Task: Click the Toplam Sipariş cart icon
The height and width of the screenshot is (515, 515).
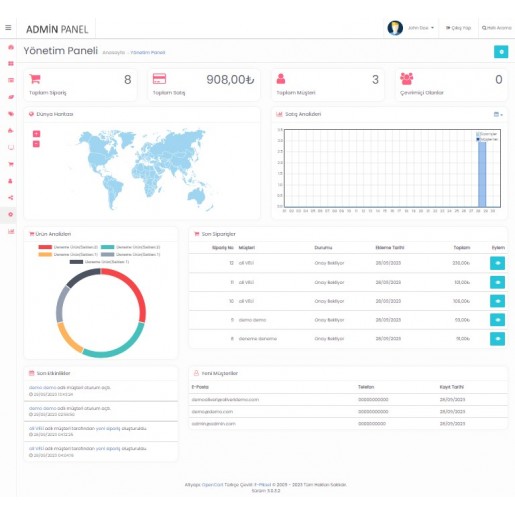Action: 35,79
